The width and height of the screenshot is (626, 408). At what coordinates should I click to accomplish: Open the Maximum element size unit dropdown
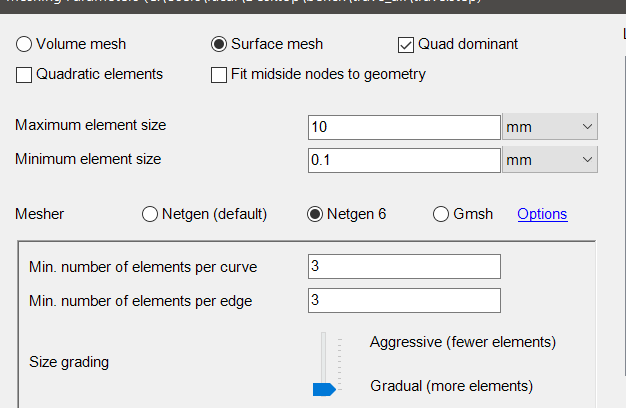[550, 127]
